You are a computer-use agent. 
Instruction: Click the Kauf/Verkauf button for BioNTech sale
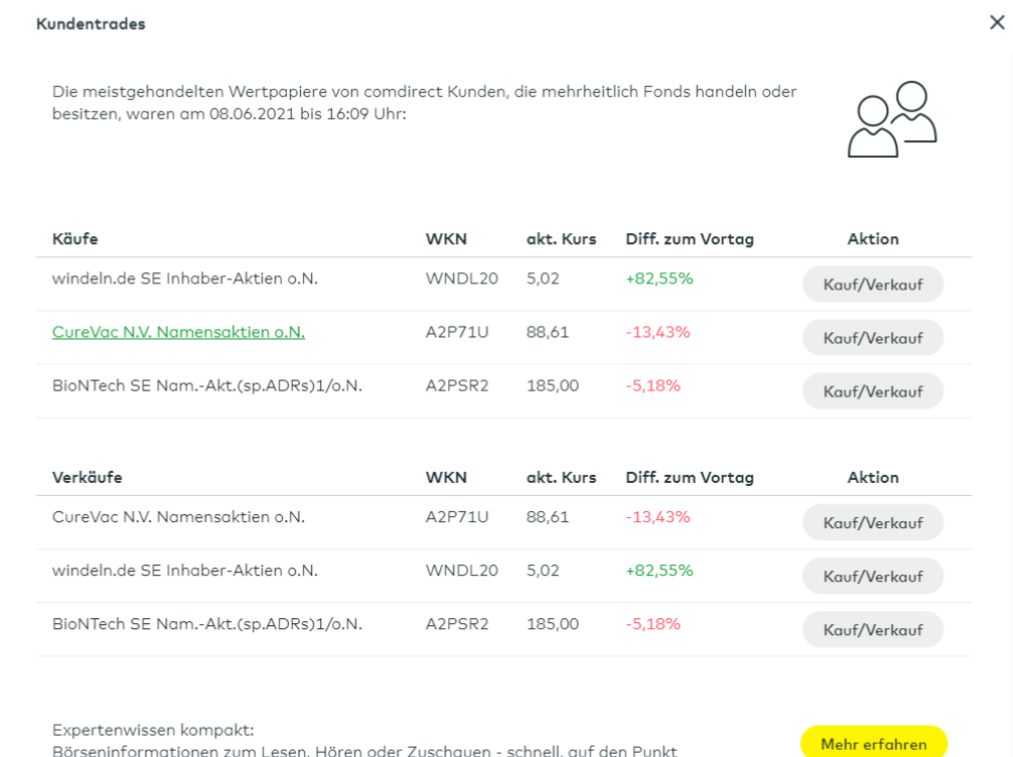coord(872,629)
